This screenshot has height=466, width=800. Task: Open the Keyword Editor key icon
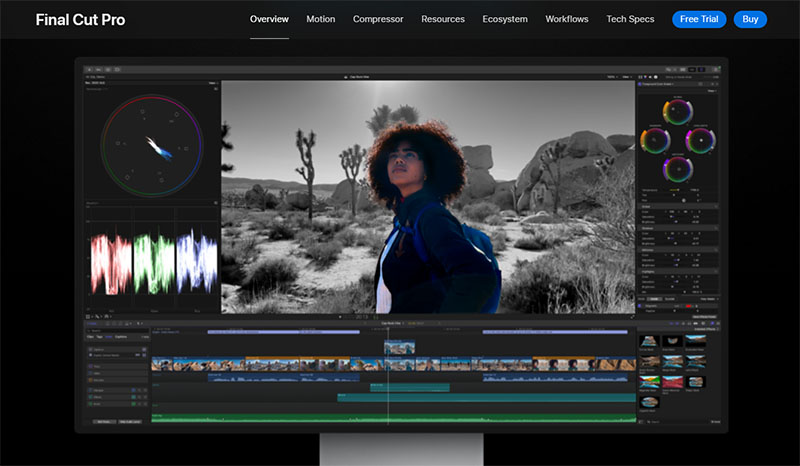[x=98, y=69]
